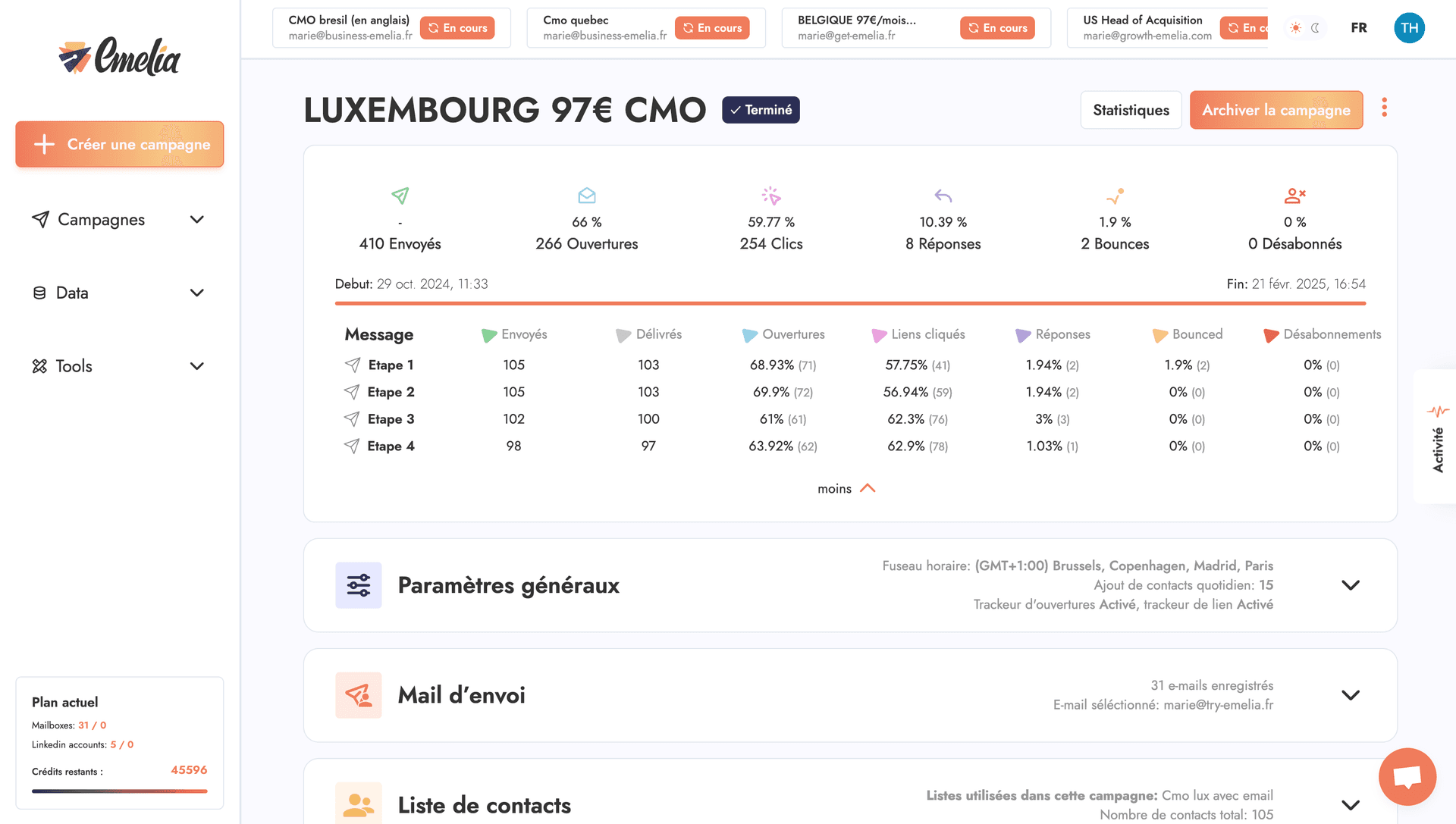The width and height of the screenshot is (1456, 824).
Task: Open the three-dot campaign options menu
Action: [x=1384, y=108]
